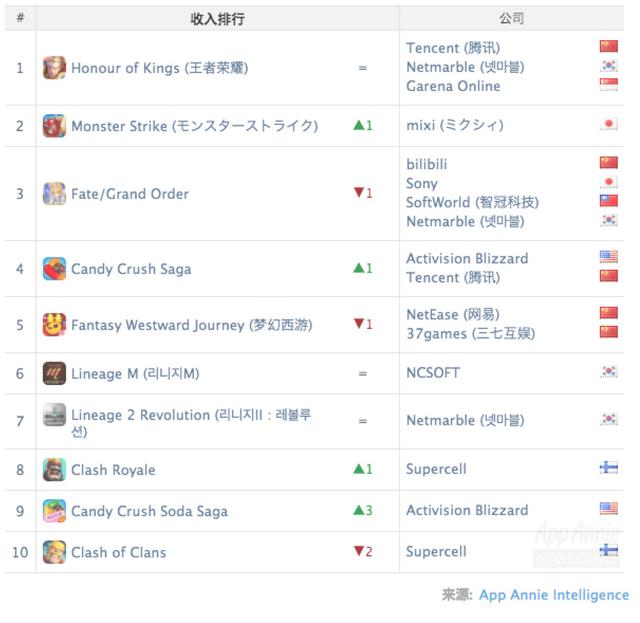Click the Candy Crush Saga icon
640x623 pixels.
[x=54, y=269]
